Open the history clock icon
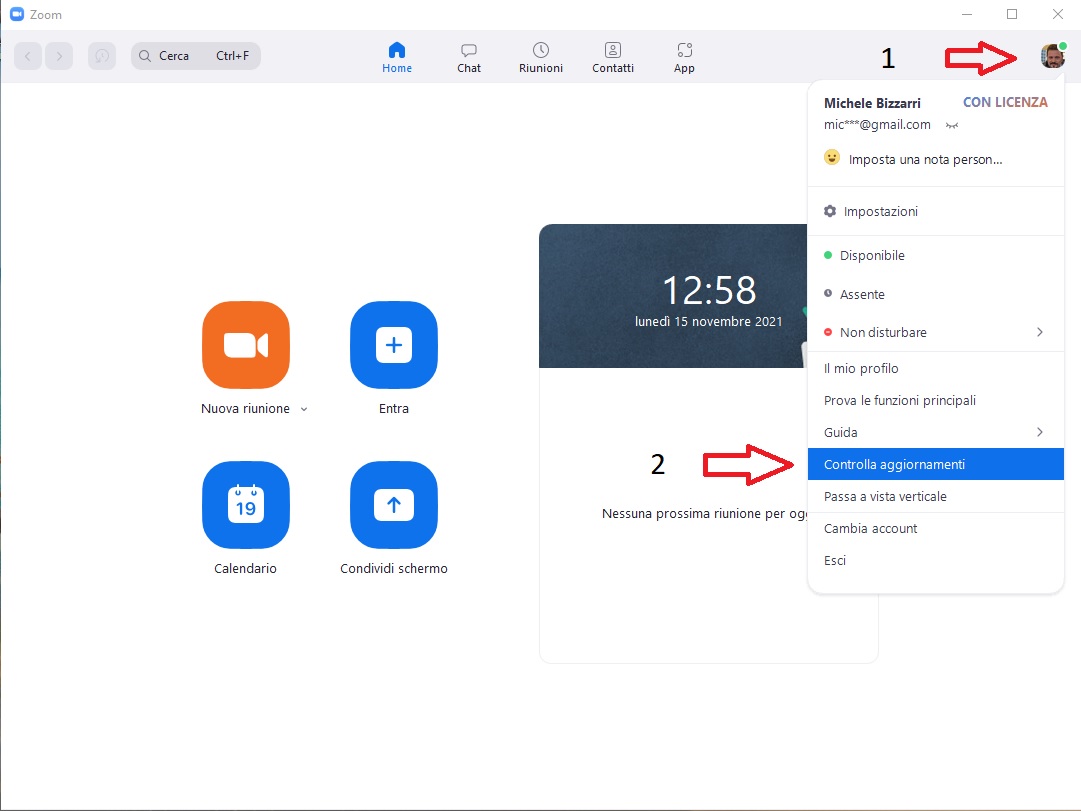Image resolution: width=1081 pixels, height=811 pixels. point(102,56)
